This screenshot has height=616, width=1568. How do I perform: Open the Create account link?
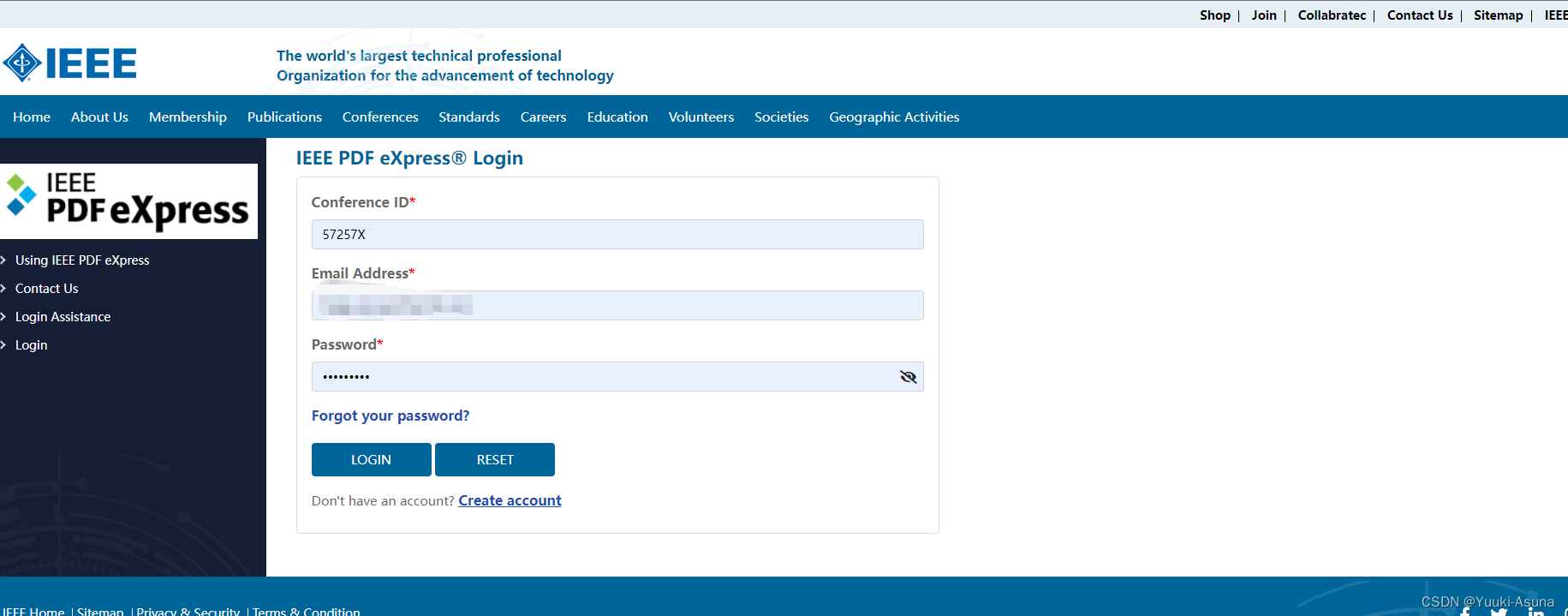(510, 500)
